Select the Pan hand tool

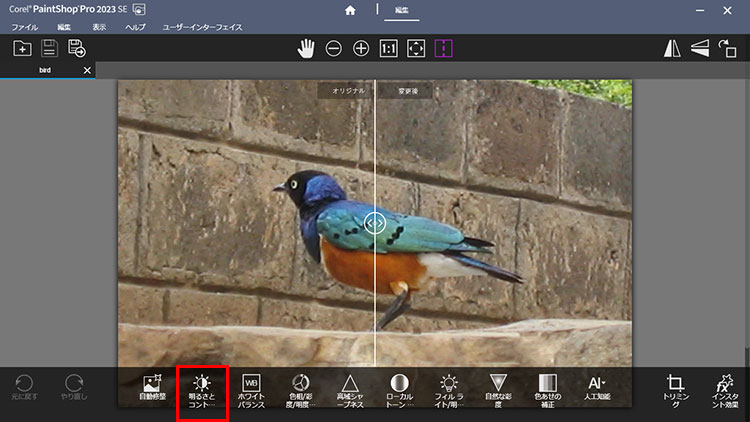point(306,48)
